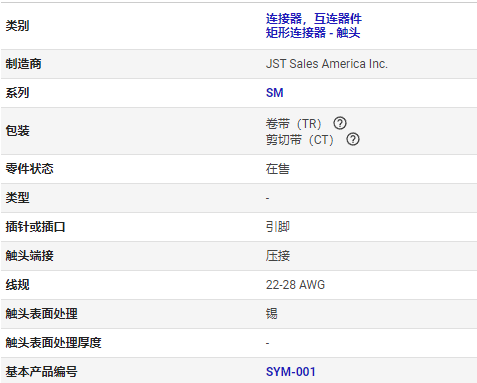Open the 矩形连接器 - 触头 subcategory link
Screen dimensions: 477x383
313,33
